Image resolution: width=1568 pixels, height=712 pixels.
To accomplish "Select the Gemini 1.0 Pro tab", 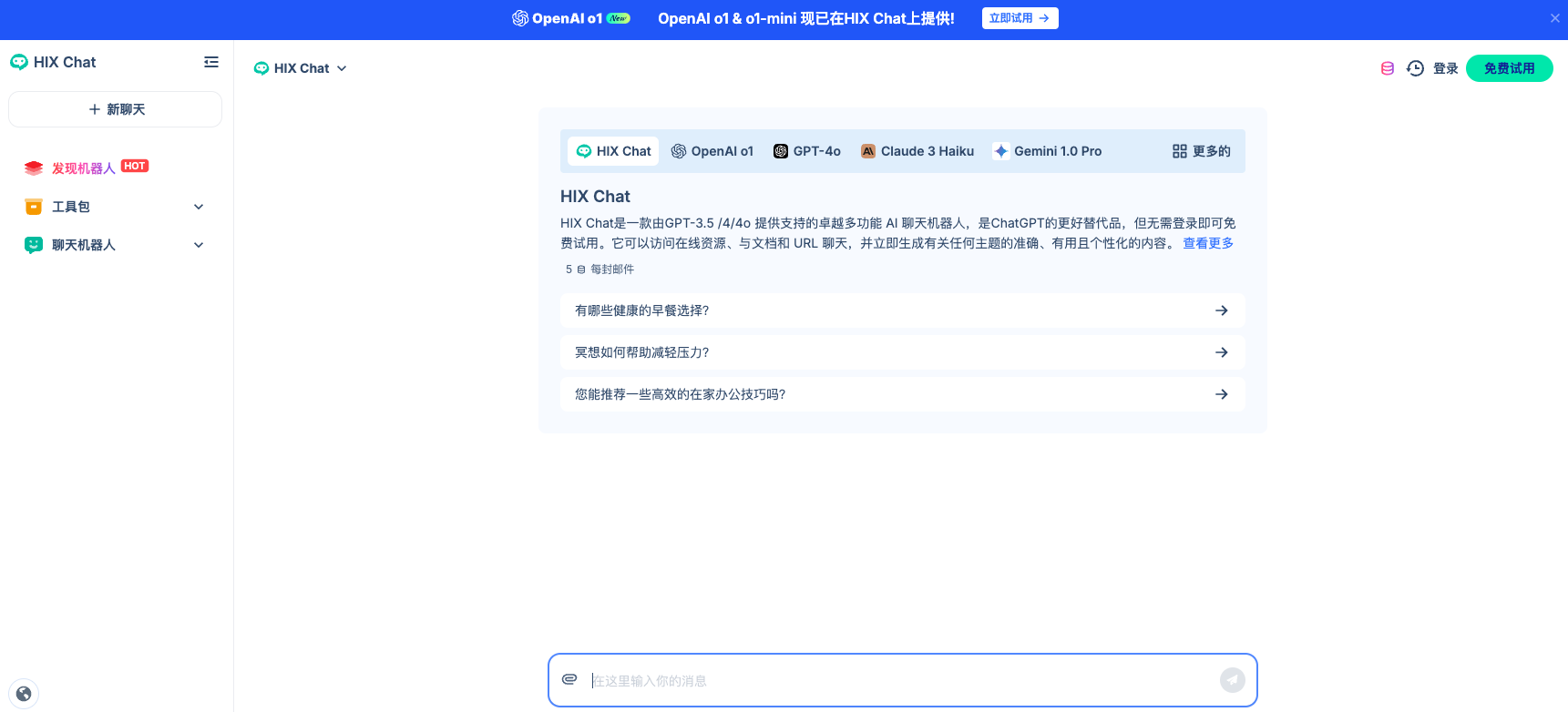I will pyautogui.click(x=1048, y=151).
